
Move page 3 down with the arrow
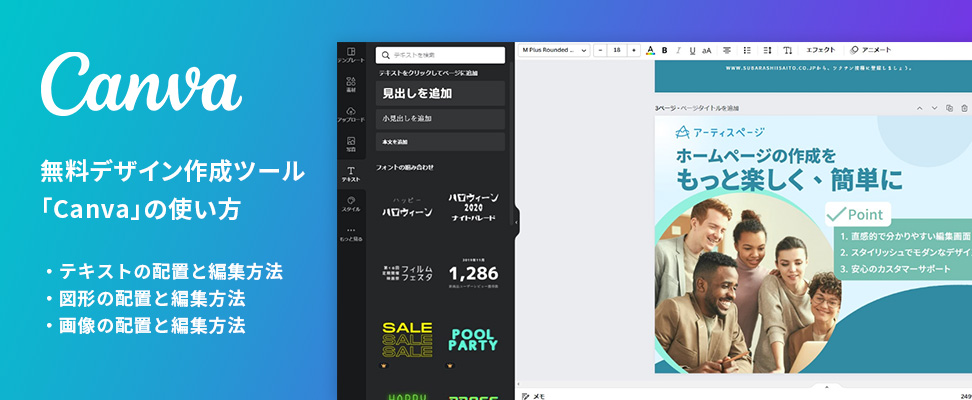[x=934, y=108]
